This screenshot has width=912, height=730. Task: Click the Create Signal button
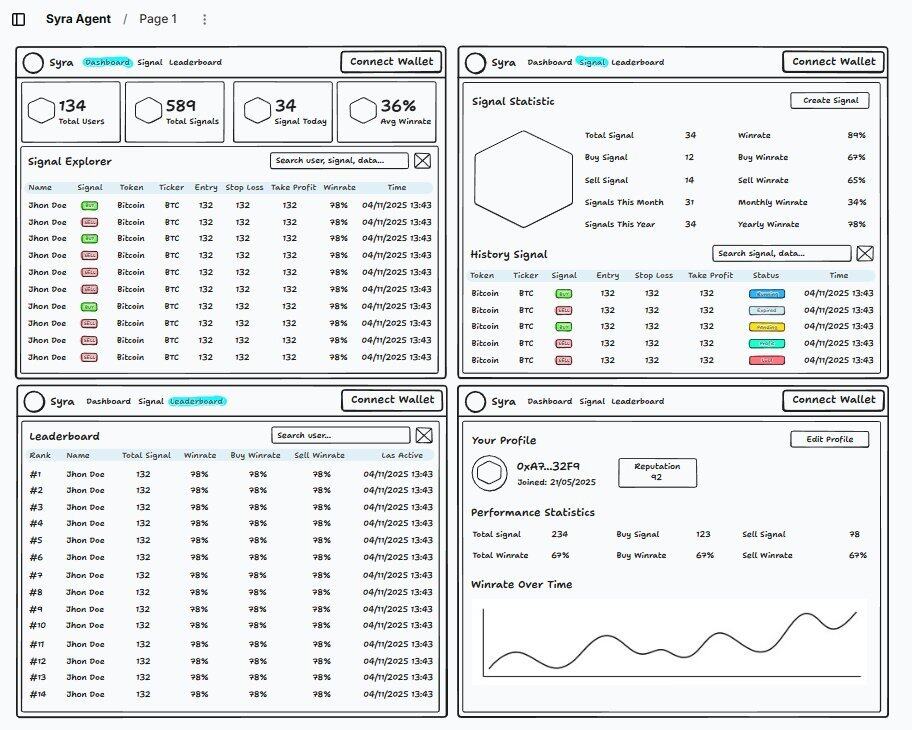coord(829,101)
